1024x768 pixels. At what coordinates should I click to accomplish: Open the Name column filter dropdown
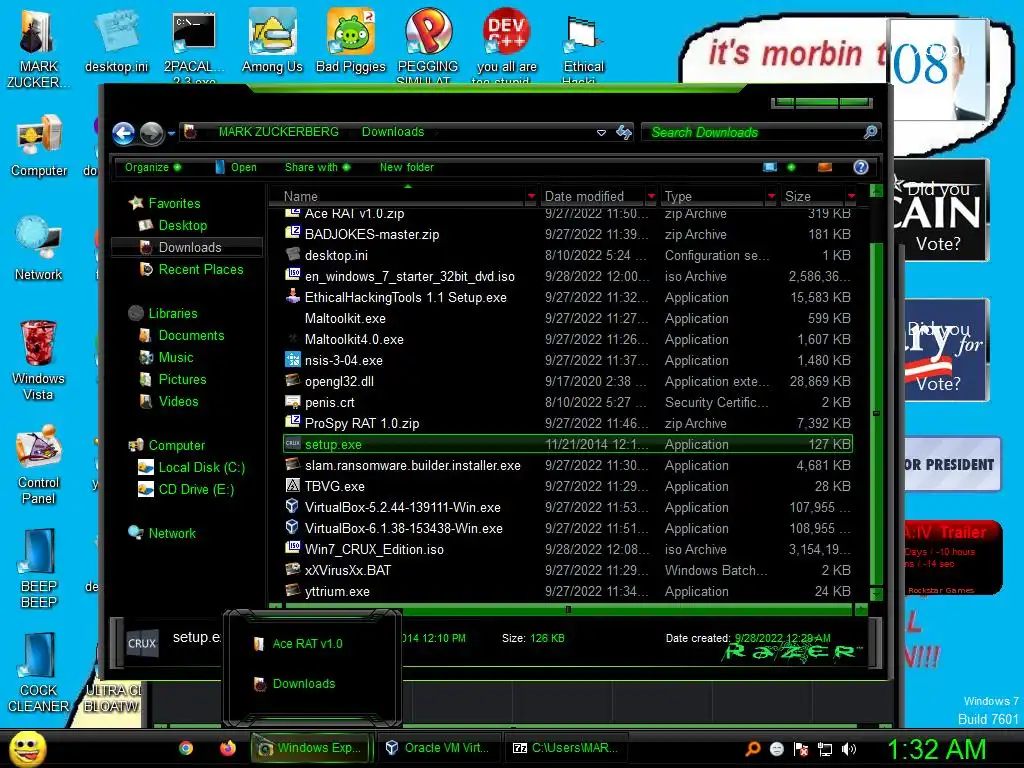point(531,196)
